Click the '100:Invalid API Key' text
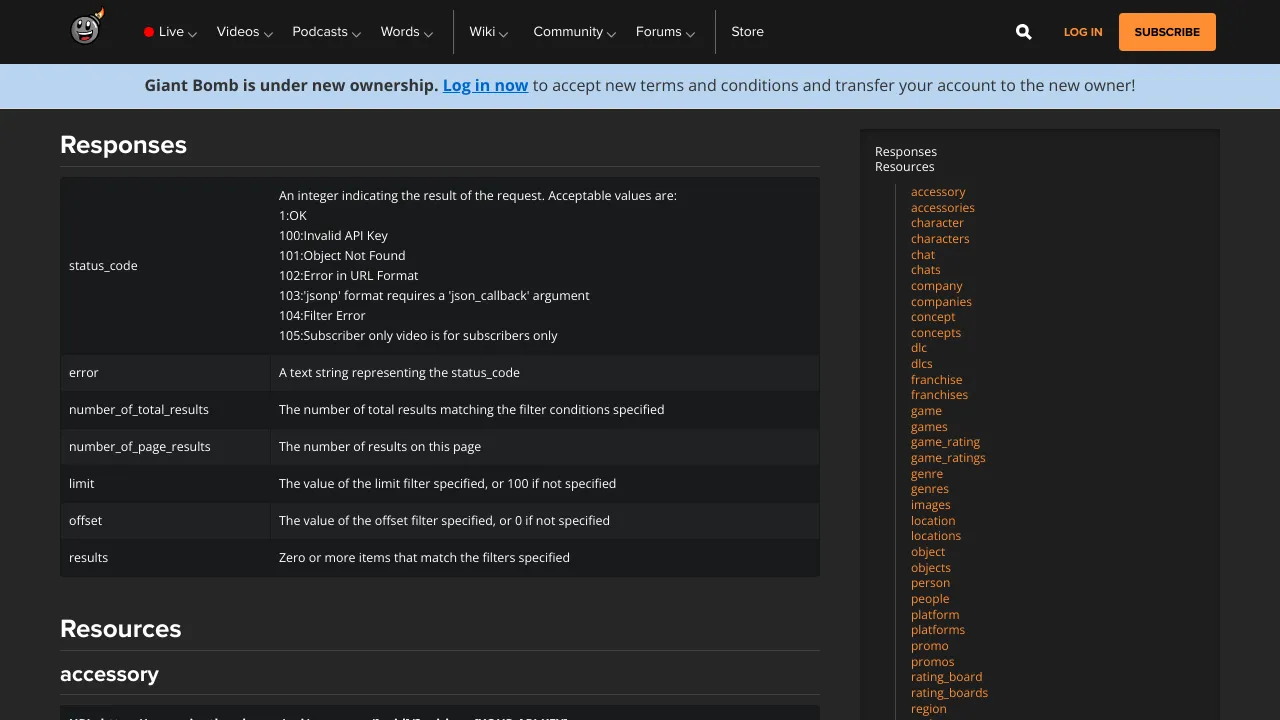 (333, 236)
